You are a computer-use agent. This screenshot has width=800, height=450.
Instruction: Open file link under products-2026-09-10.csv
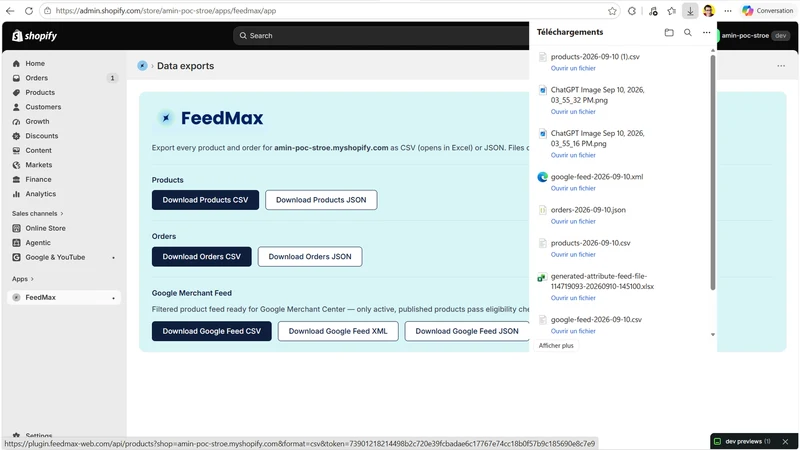pyautogui.click(x=573, y=255)
